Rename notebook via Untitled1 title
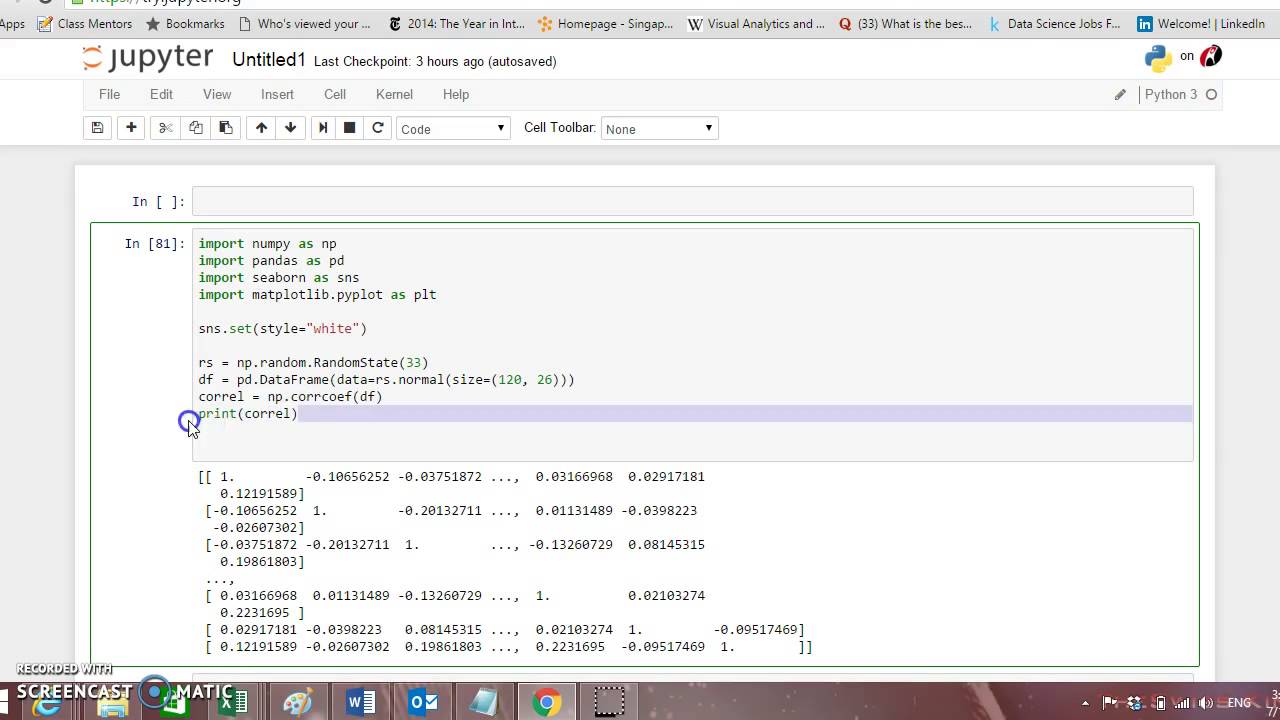 269,60
